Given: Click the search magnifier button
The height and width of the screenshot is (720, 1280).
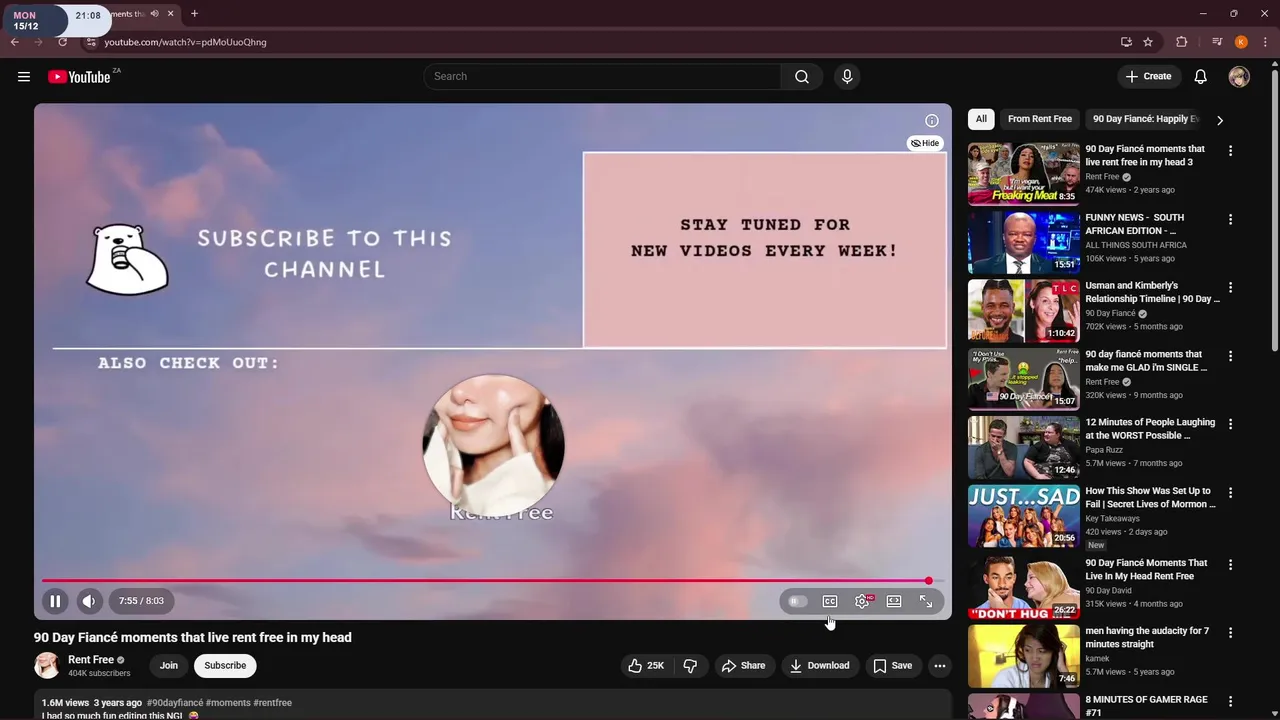Looking at the screenshot, I should [802, 77].
